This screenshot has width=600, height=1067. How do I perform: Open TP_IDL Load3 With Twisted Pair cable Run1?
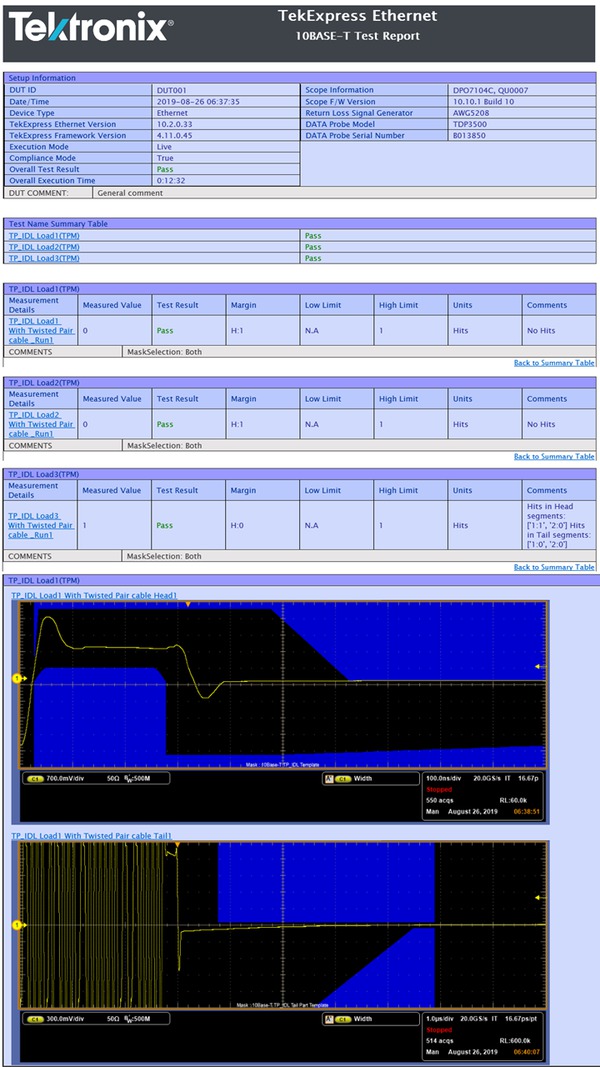coord(40,525)
